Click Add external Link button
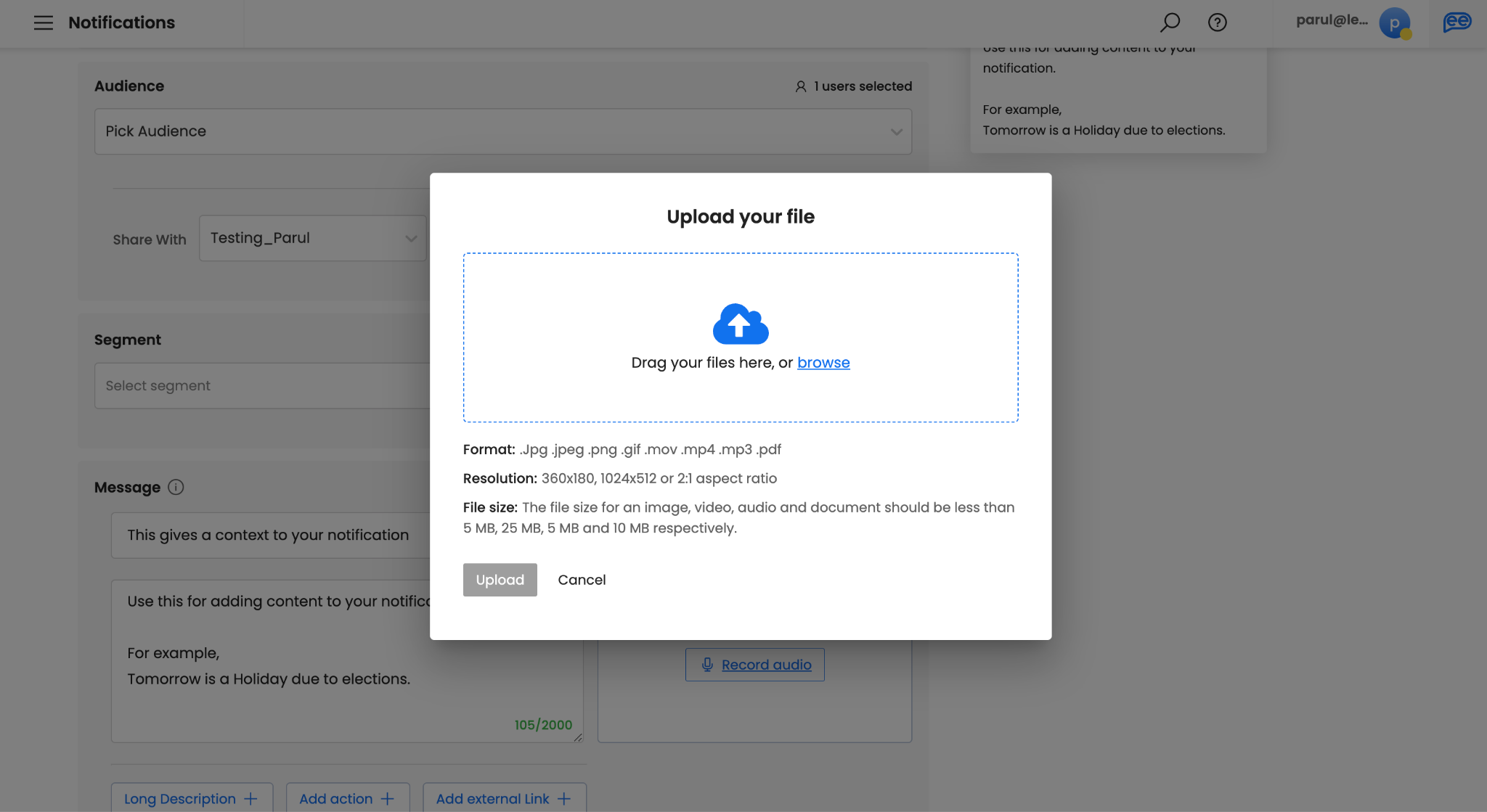Screen dimensions: 1487x812 pos(504,798)
